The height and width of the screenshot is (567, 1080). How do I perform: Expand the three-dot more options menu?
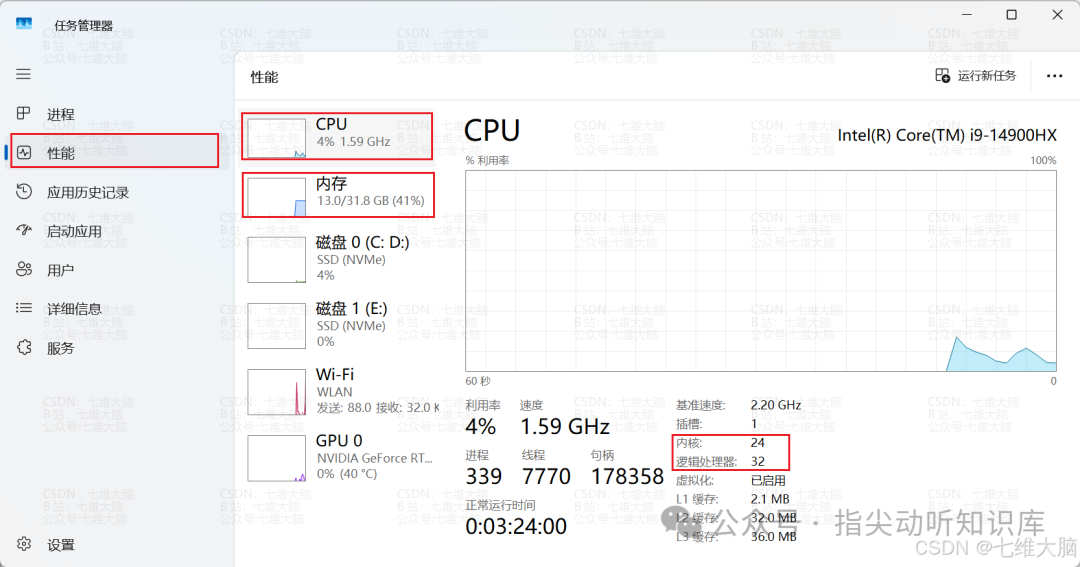click(1054, 76)
